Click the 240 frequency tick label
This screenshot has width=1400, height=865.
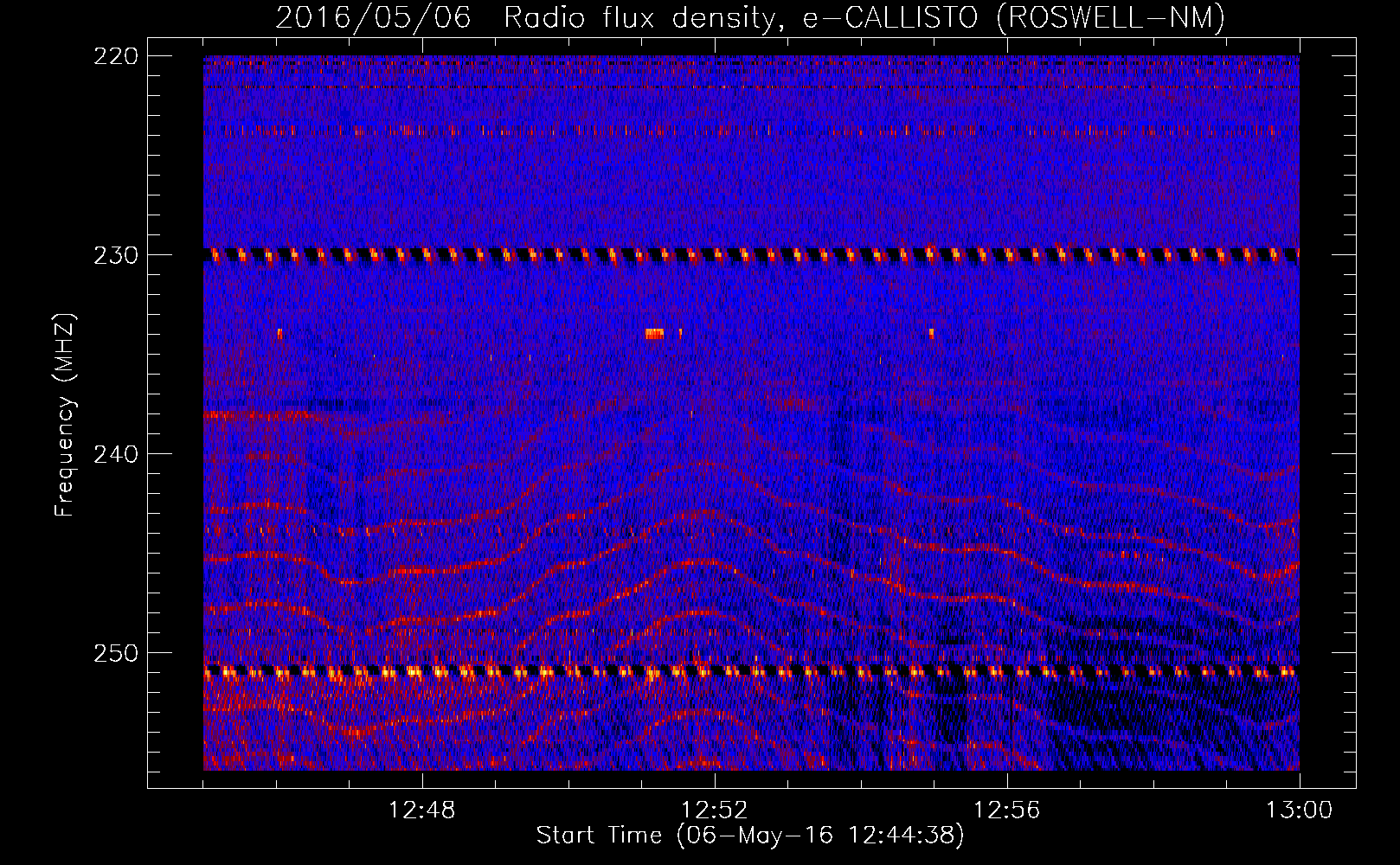click(116, 455)
